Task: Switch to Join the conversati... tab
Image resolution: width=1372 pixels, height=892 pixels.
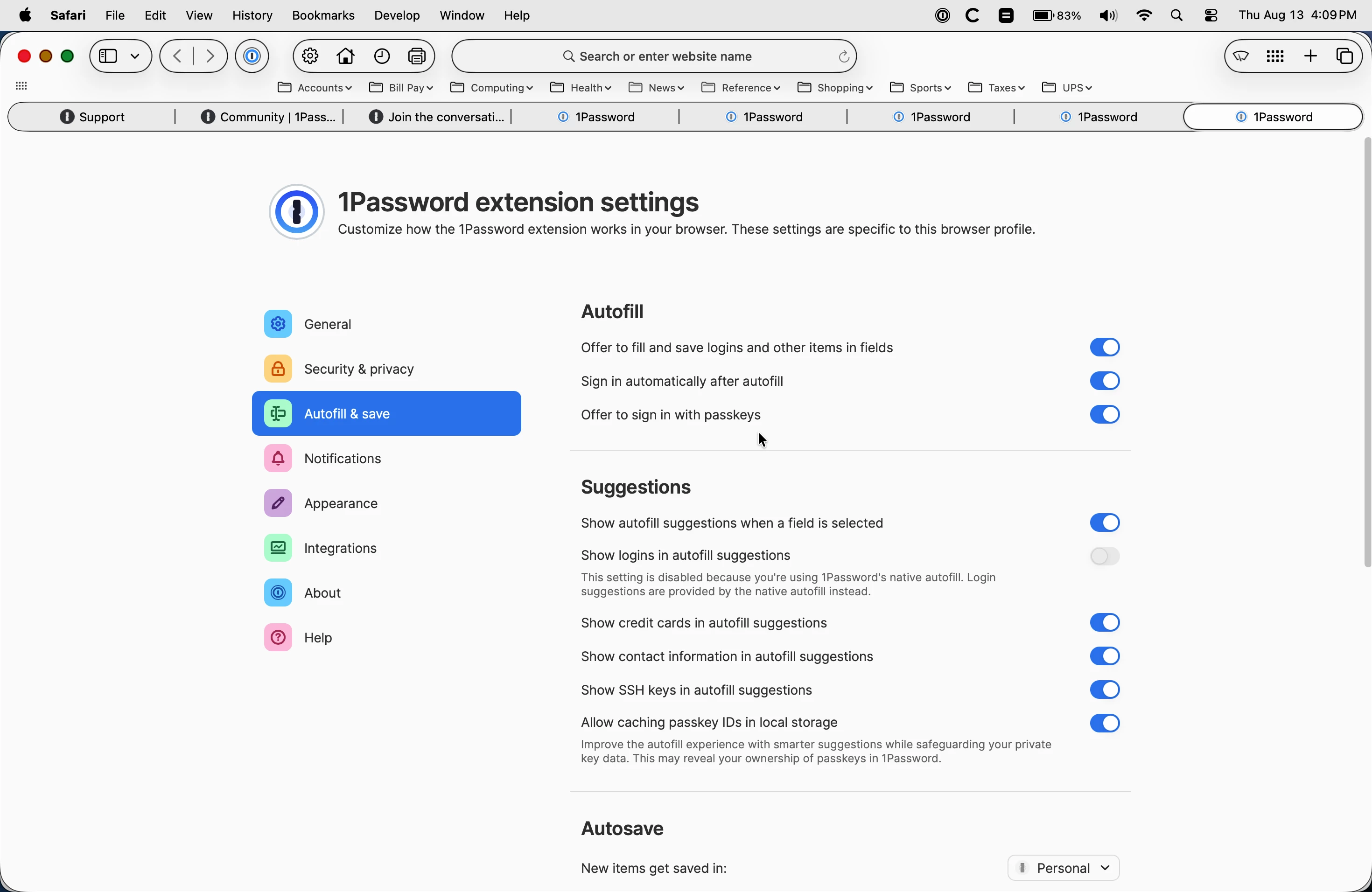Action: (x=436, y=118)
